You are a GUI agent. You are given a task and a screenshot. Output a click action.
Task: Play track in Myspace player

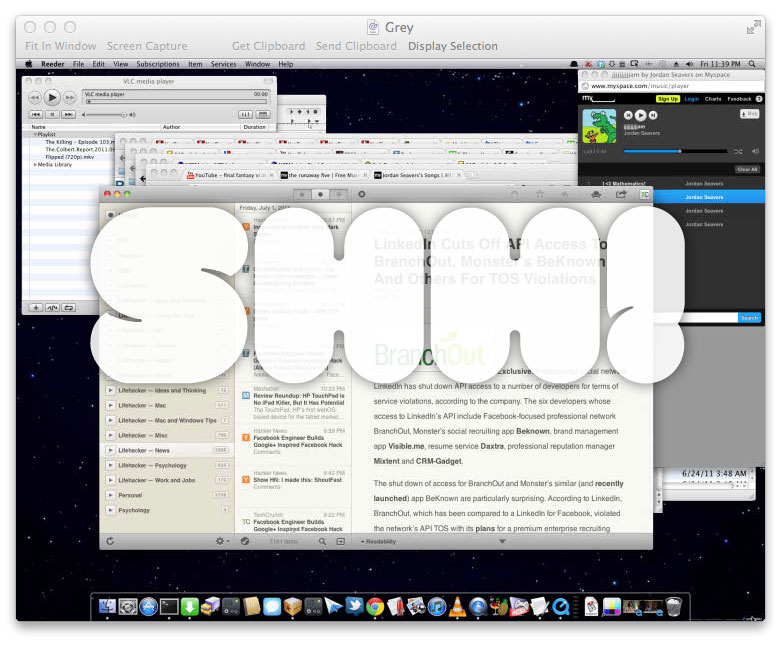(x=641, y=115)
